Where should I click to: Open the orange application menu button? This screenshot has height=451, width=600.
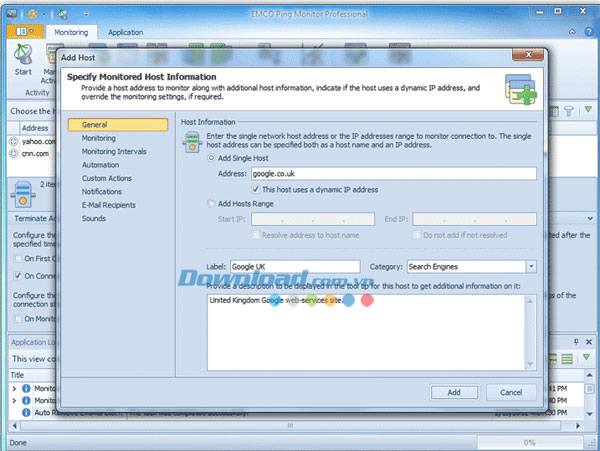click(24, 32)
